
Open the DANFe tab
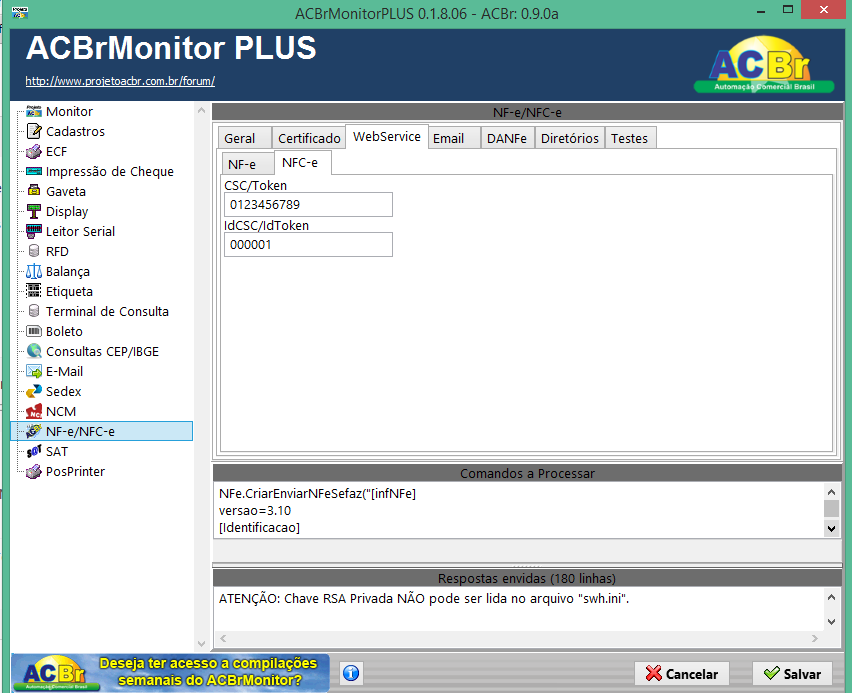pyautogui.click(x=507, y=138)
